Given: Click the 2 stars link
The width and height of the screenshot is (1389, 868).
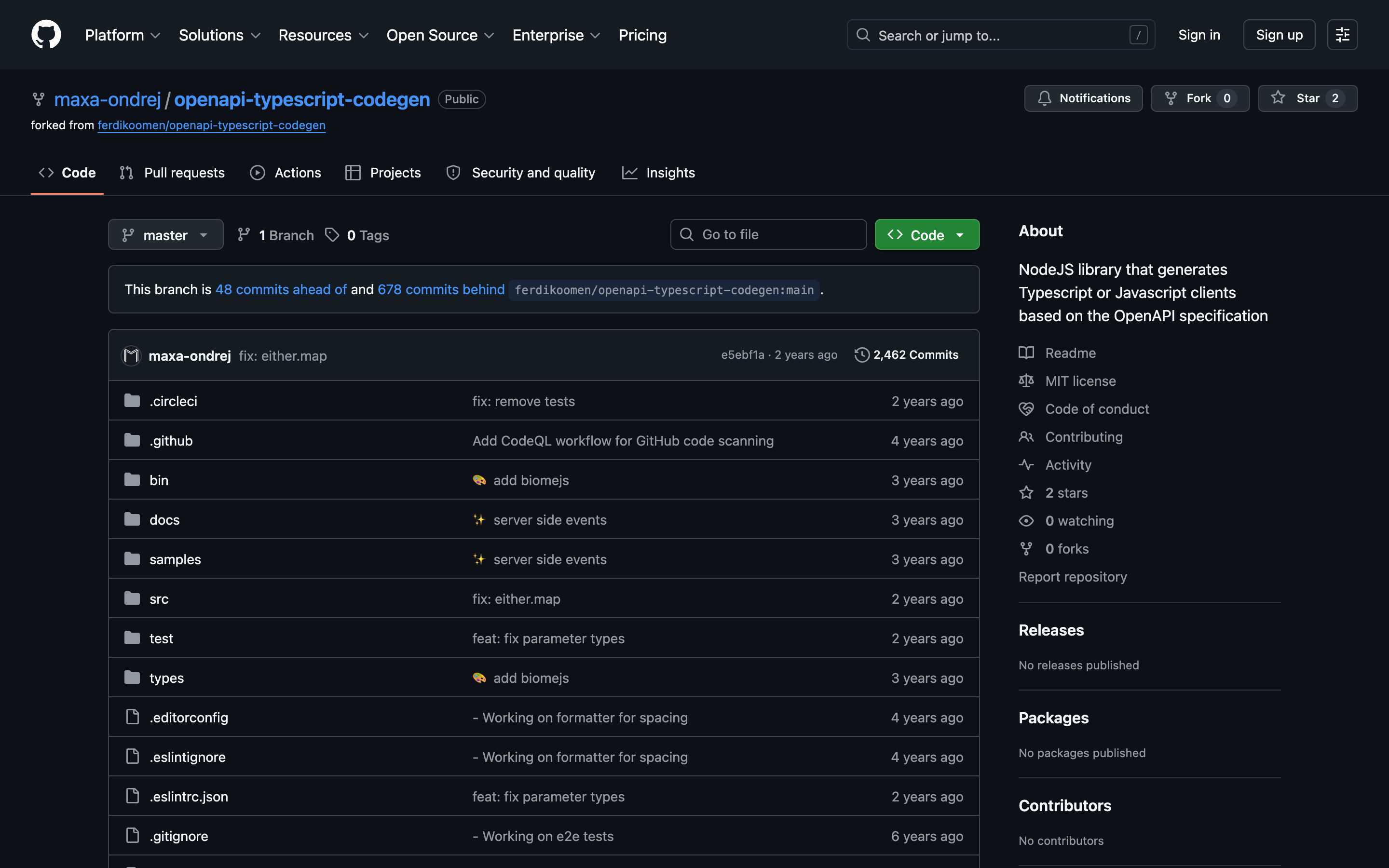Looking at the screenshot, I should (x=1066, y=493).
